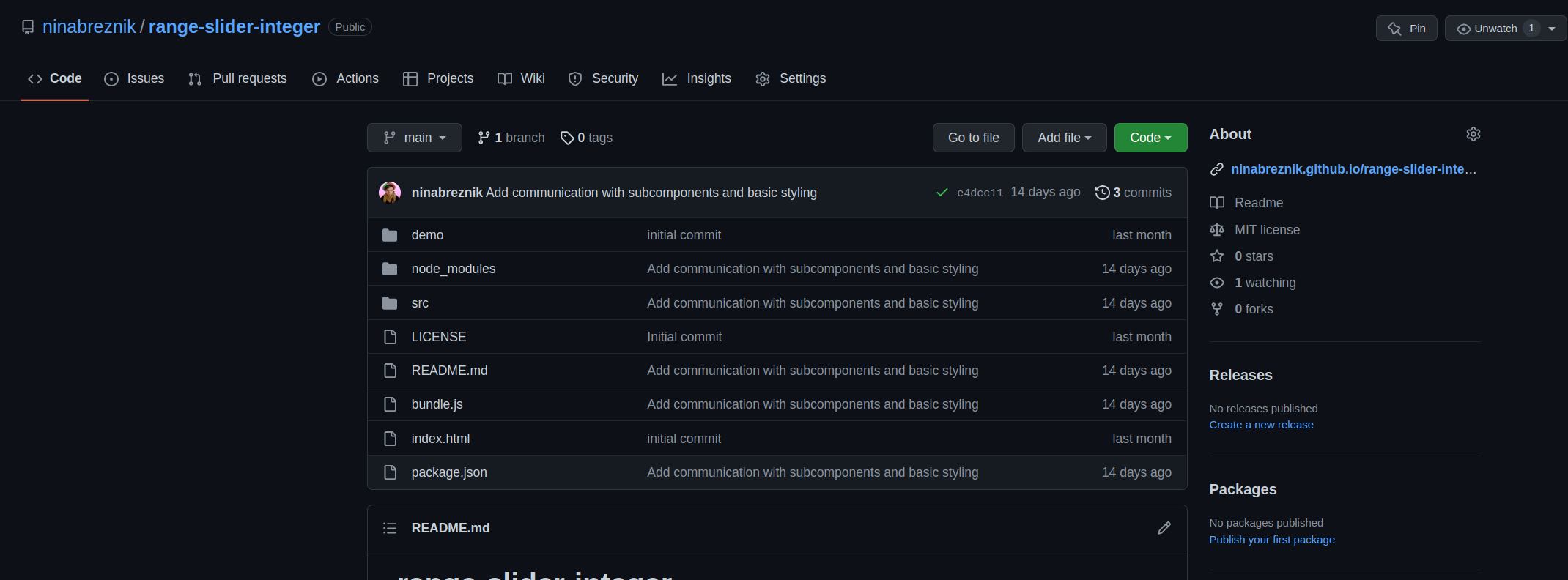Open the index.html file
This screenshot has height=580, width=1568.
(441, 439)
